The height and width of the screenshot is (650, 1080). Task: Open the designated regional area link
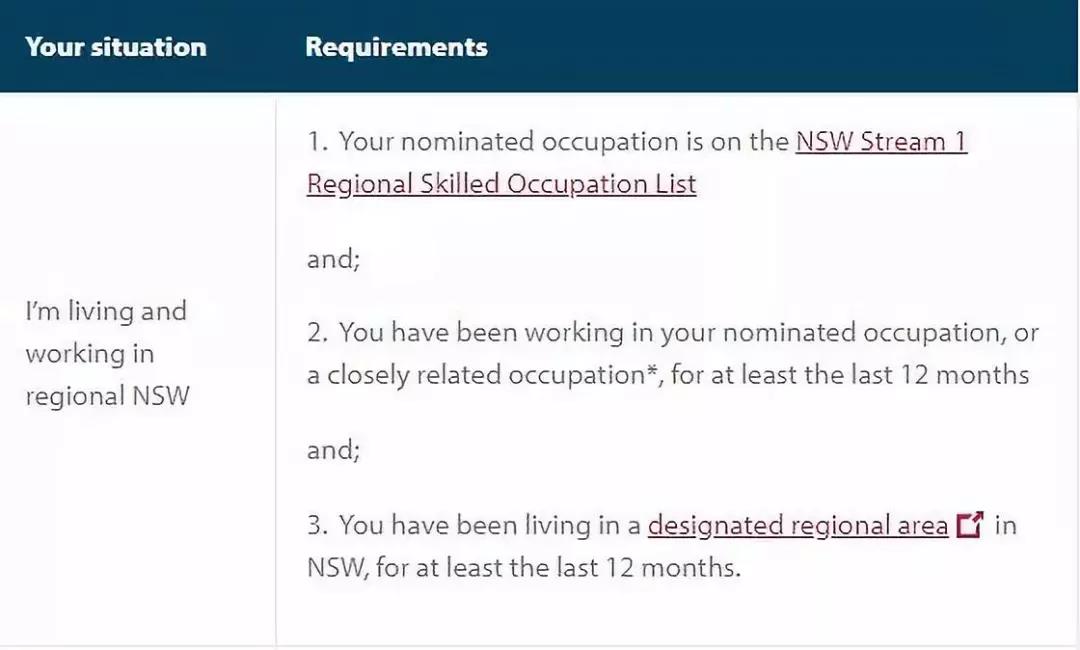coord(797,525)
